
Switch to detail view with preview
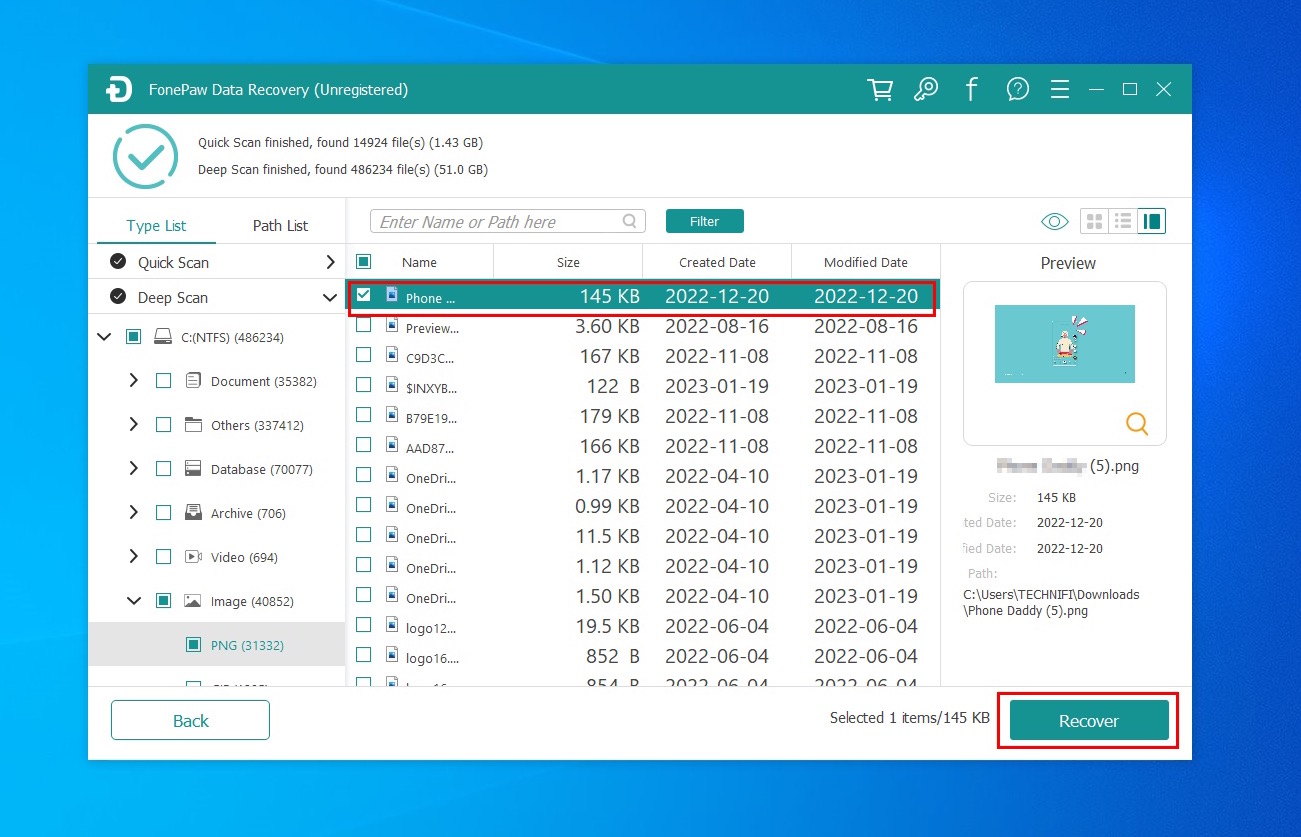tap(1151, 222)
